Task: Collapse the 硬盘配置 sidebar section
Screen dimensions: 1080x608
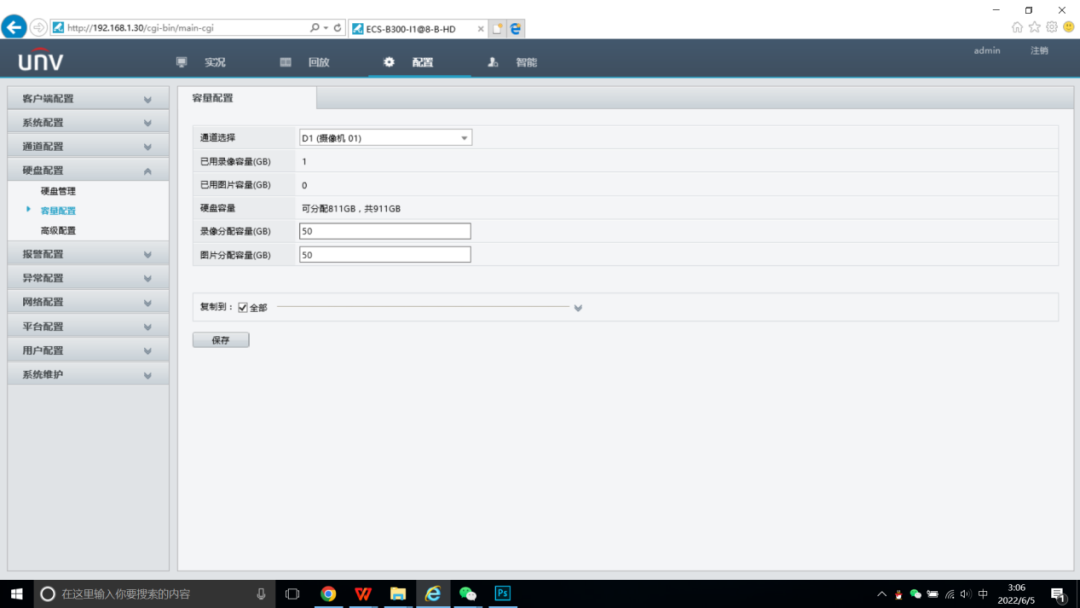Action: [88, 171]
